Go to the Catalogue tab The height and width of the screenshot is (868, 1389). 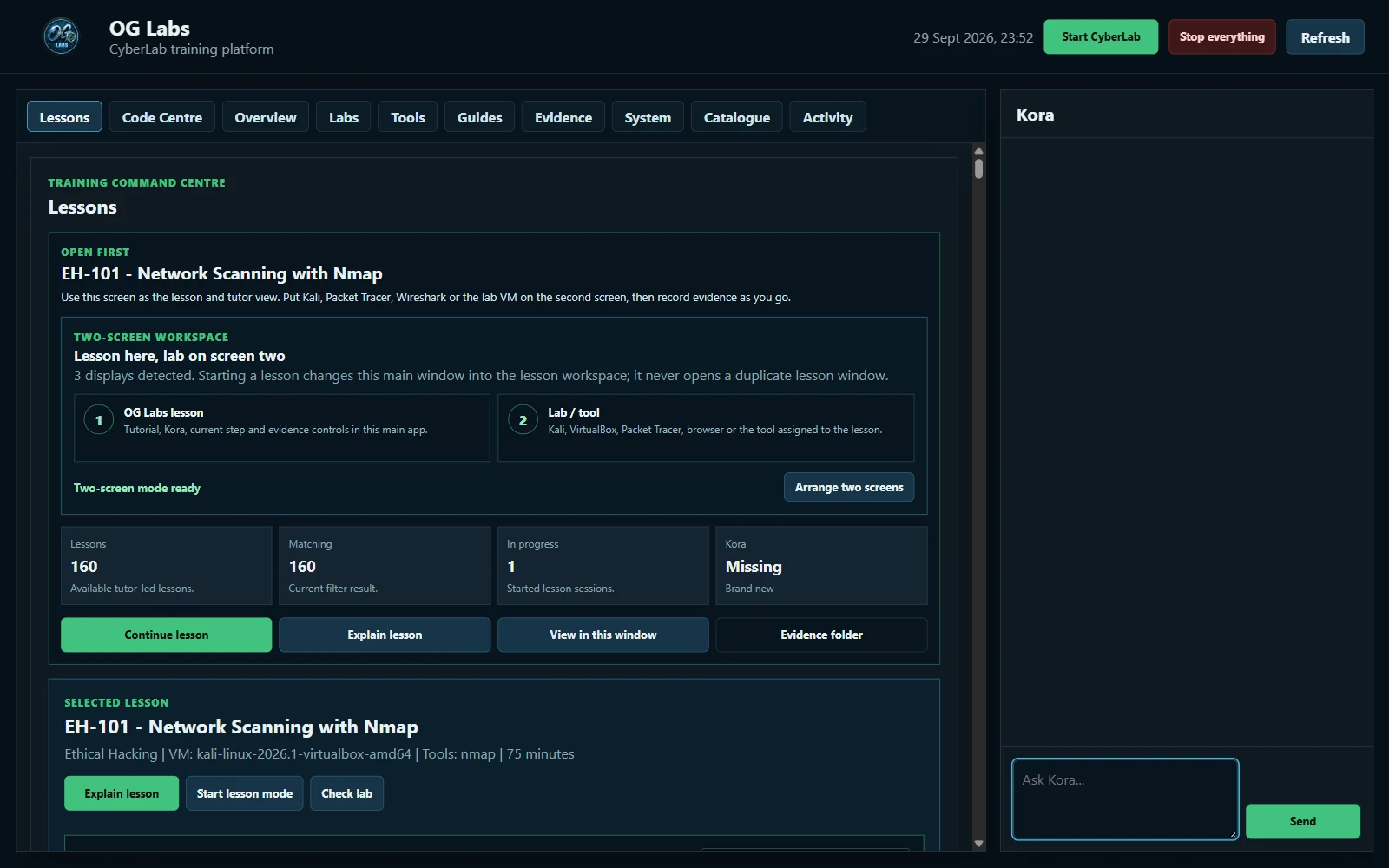[737, 117]
